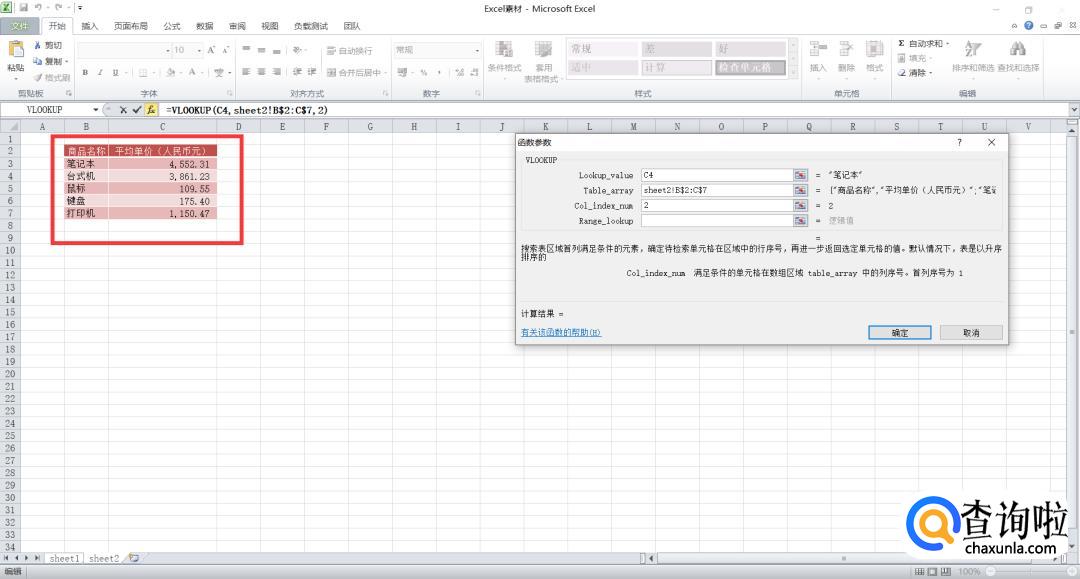Click into the Range_lookup input field
This screenshot has width=1080, height=579.
point(716,221)
